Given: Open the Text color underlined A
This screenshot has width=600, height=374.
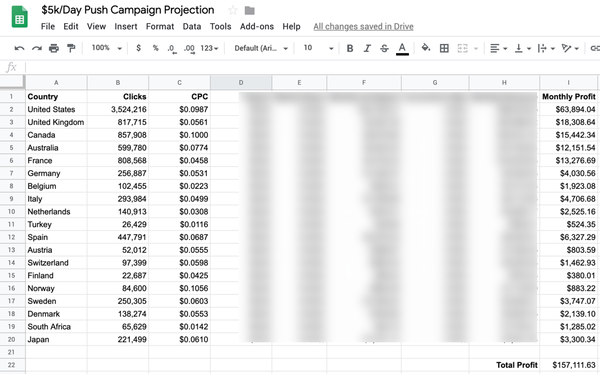Looking at the screenshot, I should click(x=402, y=49).
